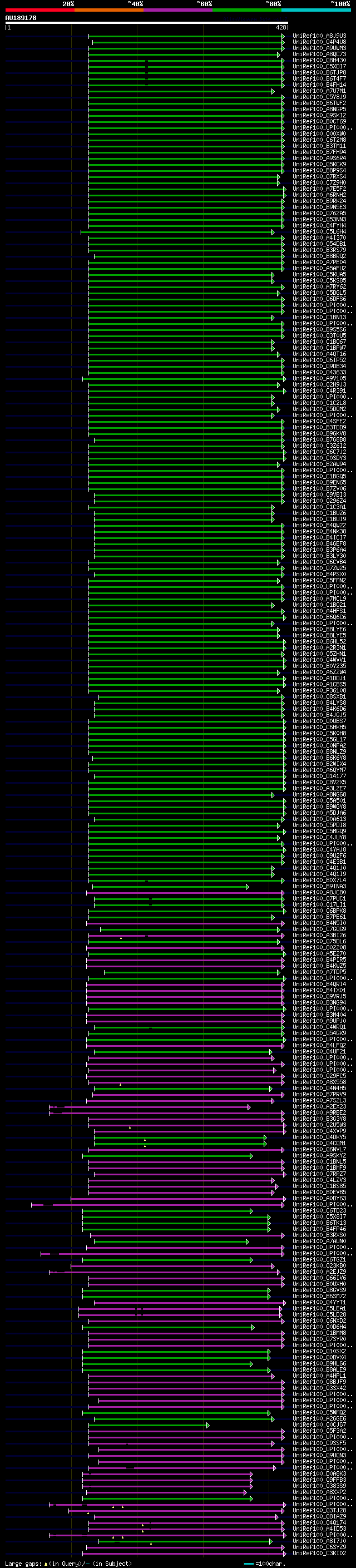Image resolution: width=356 pixels, height=1568 pixels.
Task: Open hit UniRef100_Q54DB1
Action: coord(319,244)
